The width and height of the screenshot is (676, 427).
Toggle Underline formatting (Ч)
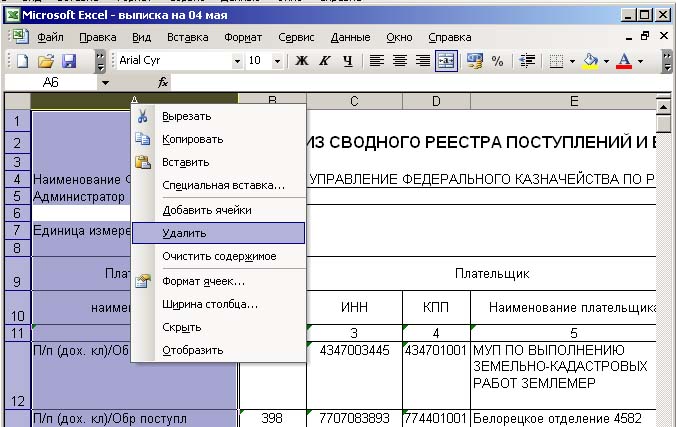(347, 61)
